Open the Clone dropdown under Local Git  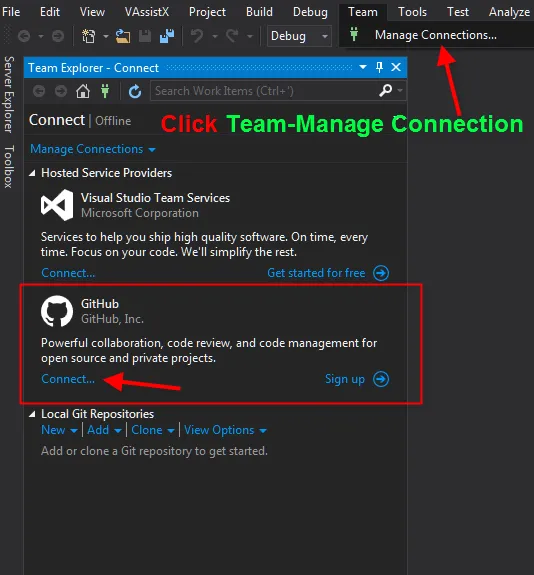click(153, 430)
